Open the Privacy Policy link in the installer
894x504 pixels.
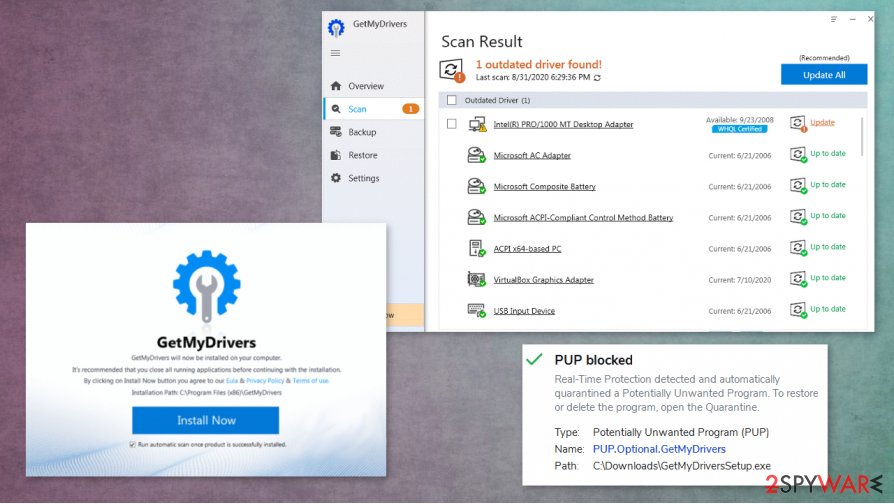pos(265,381)
